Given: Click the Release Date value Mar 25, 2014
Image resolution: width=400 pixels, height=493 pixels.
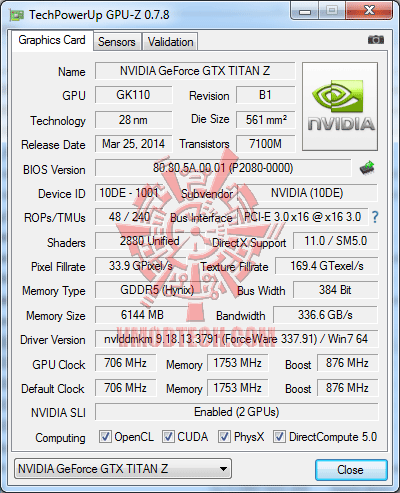Looking at the screenshot, I should (x=134, y=144).
